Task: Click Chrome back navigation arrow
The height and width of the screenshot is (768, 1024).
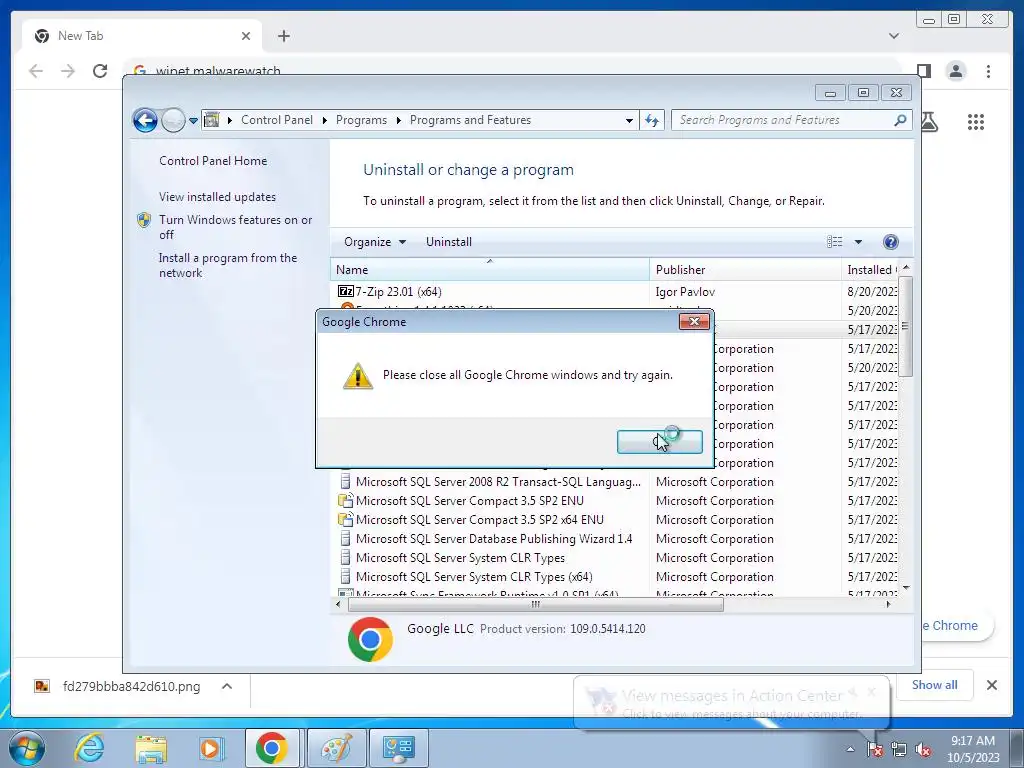Action: pos(36,71)
